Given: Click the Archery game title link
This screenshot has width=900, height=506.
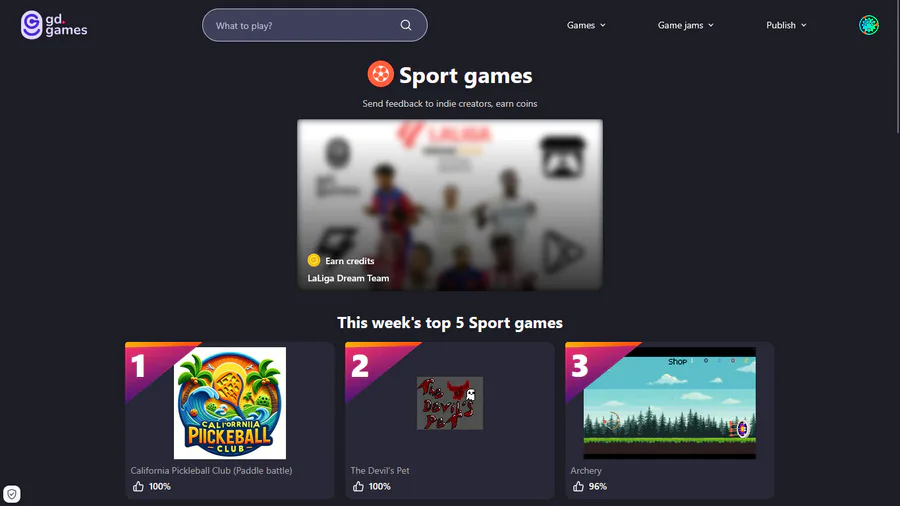Looking at the screenshot, I should [x=585, y=470].
